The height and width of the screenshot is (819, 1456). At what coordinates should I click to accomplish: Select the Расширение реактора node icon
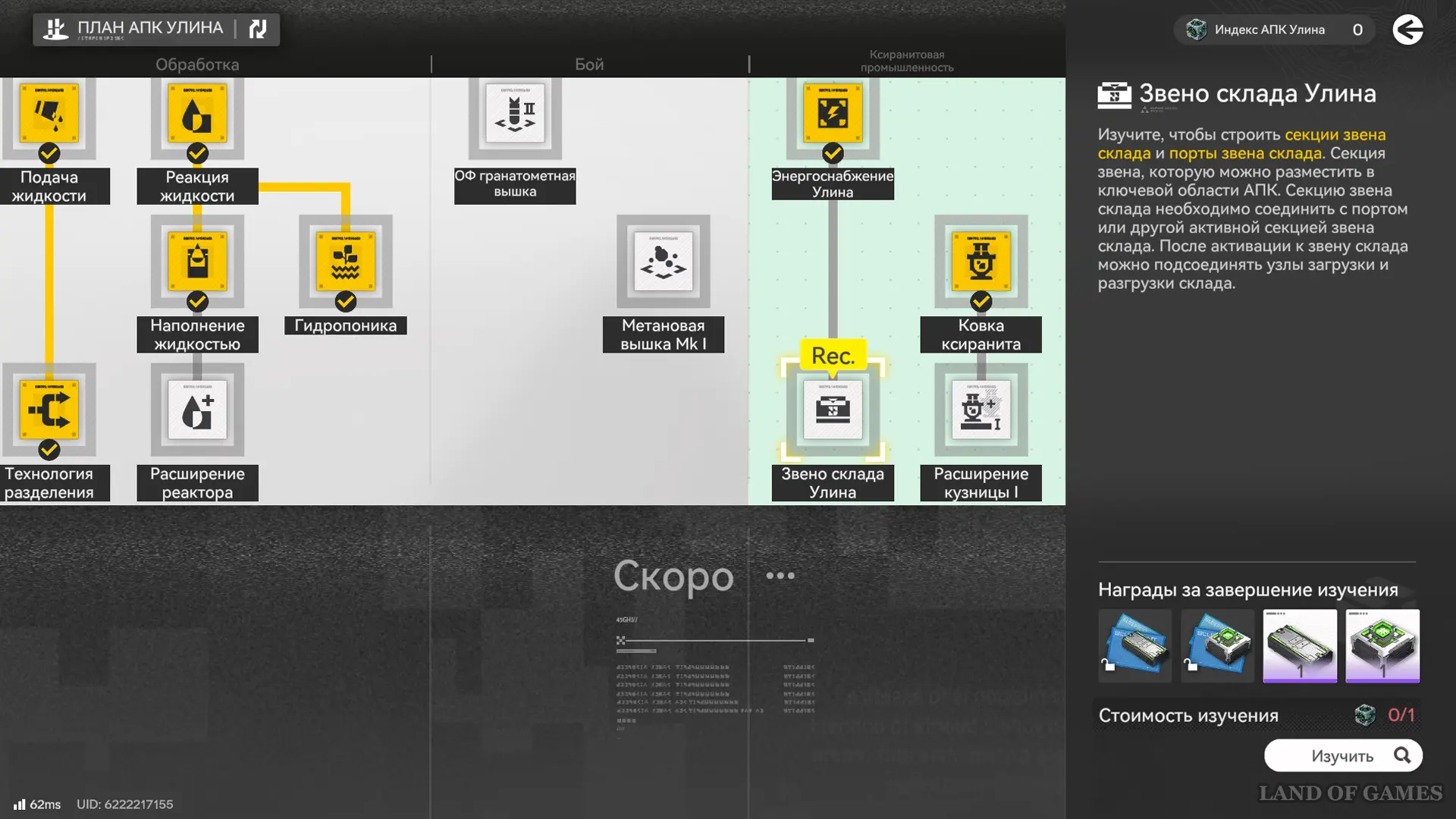(197, 410)
